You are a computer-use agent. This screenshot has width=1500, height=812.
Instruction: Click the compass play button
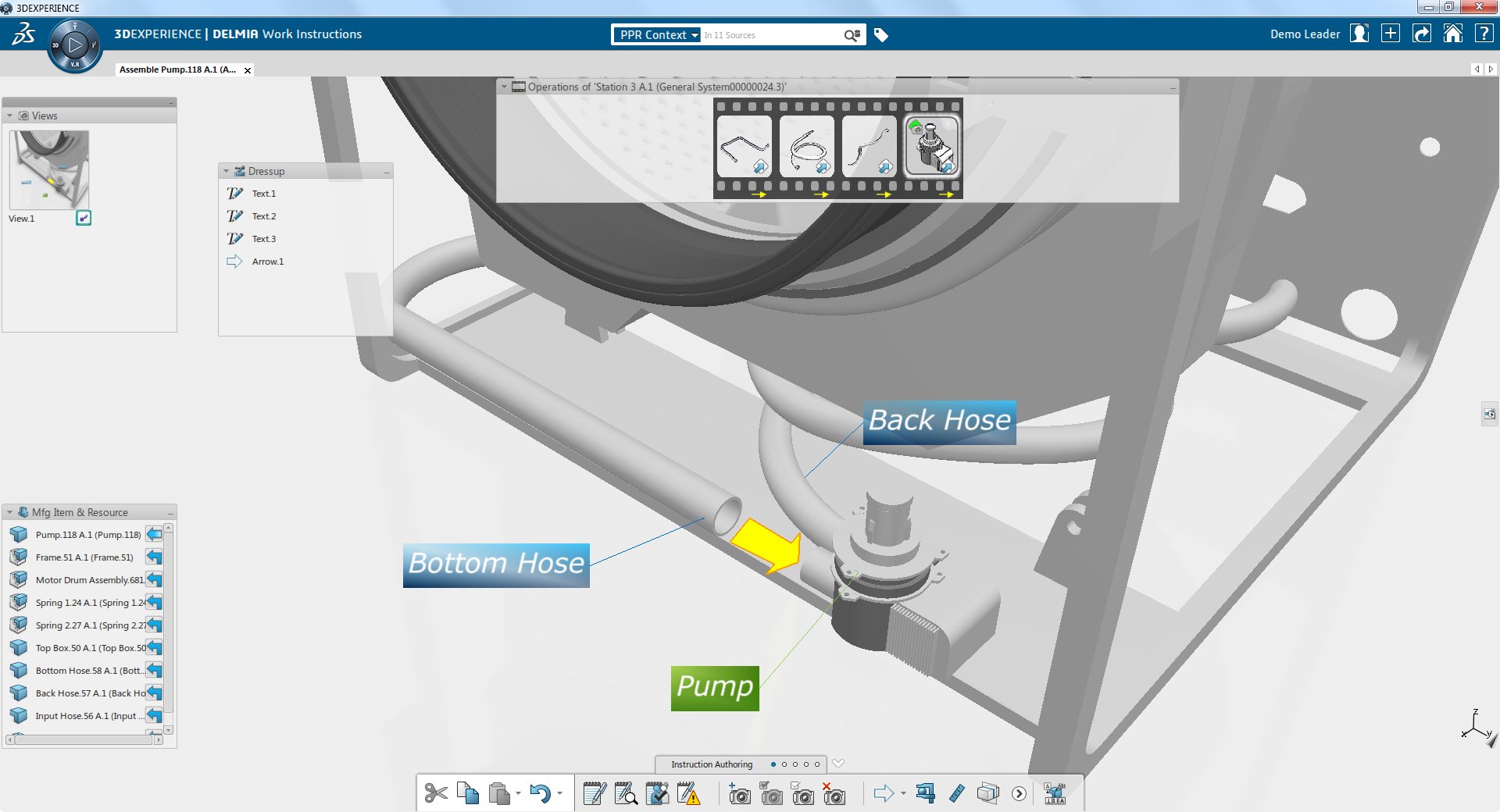tap(75, 45)
